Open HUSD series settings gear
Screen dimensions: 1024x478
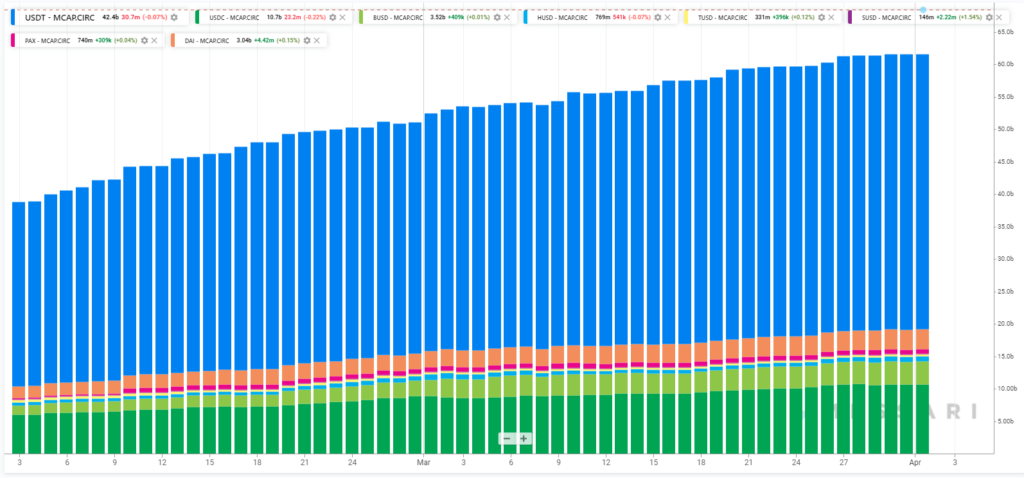(656, 17)
